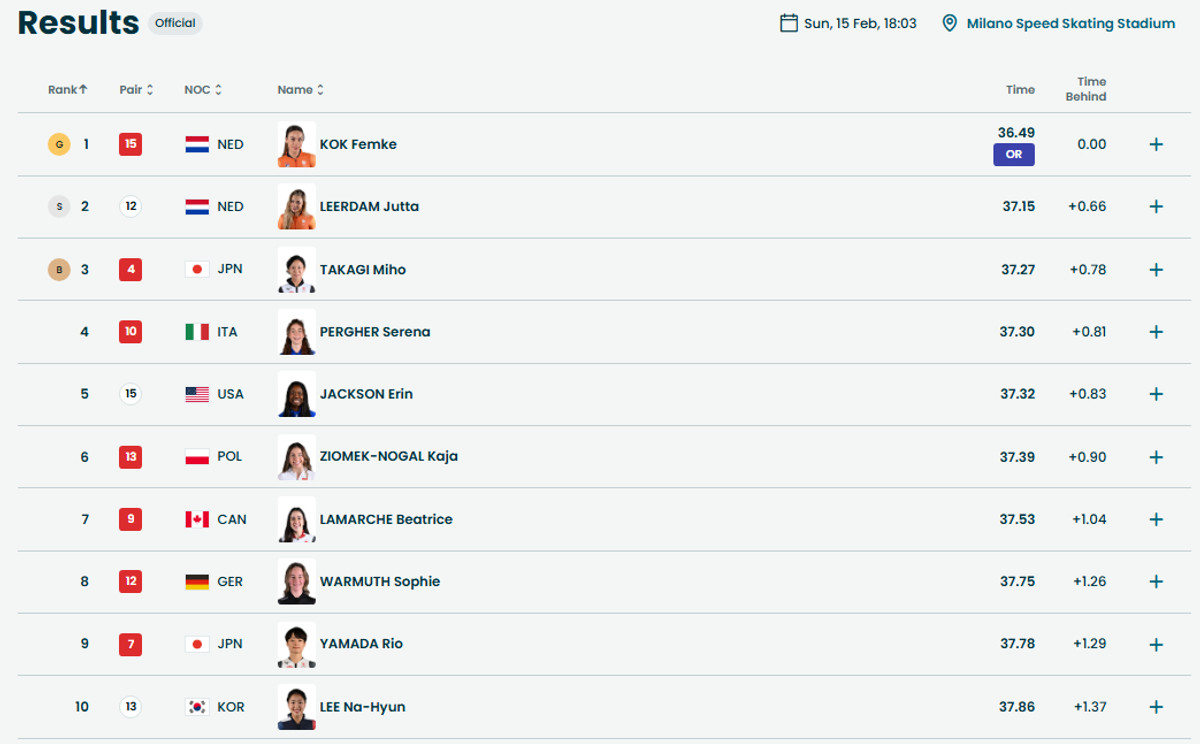Expand Erin Jackson's result row

[1156, 394]
